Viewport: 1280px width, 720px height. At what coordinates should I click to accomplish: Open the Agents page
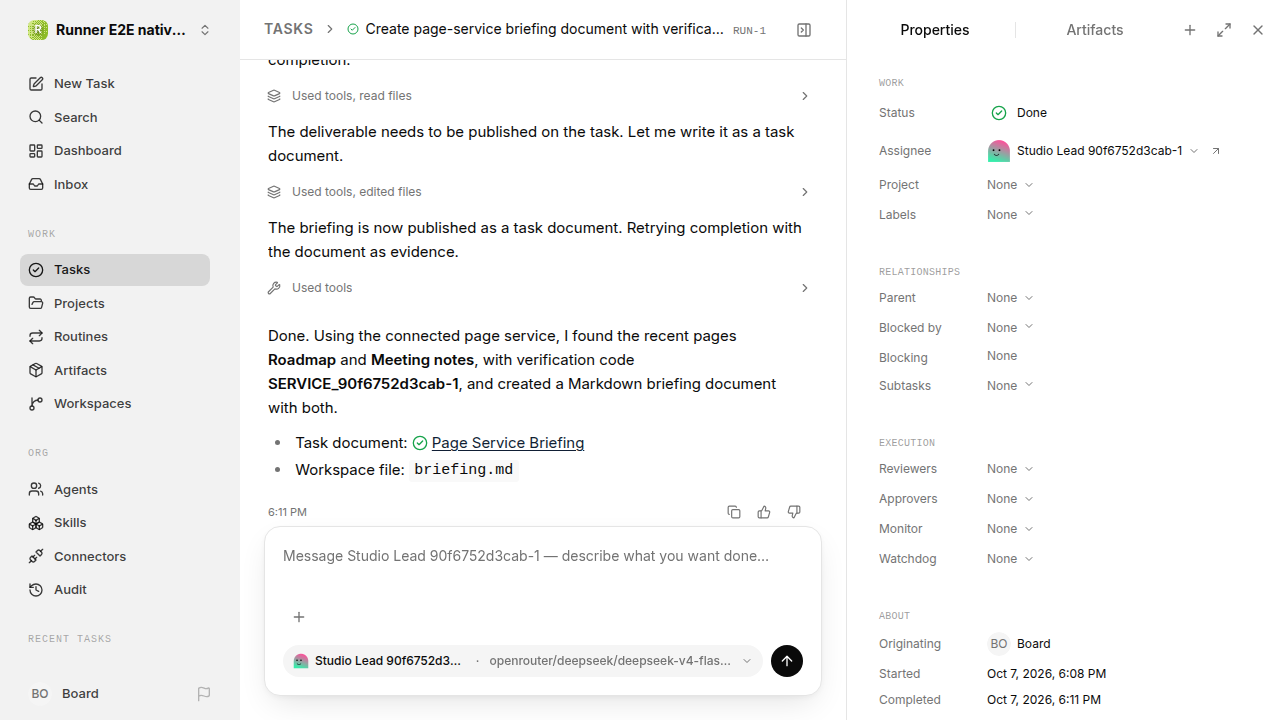[115, 489]
